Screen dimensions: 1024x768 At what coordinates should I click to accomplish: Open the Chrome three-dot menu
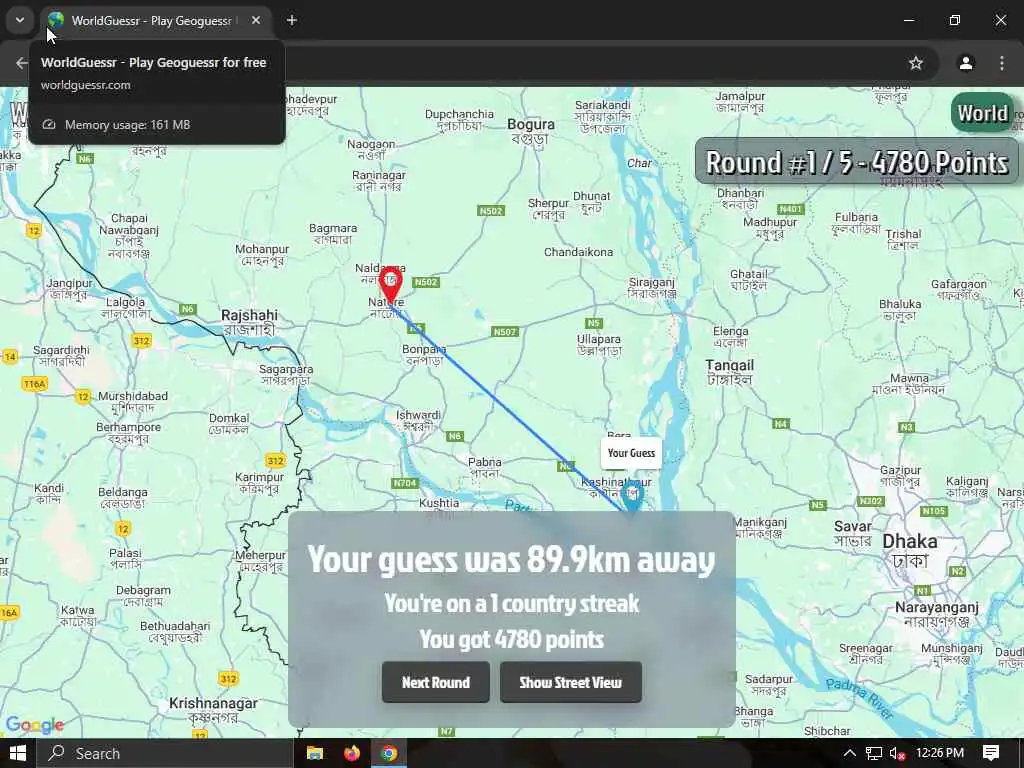coord(1002,63)
